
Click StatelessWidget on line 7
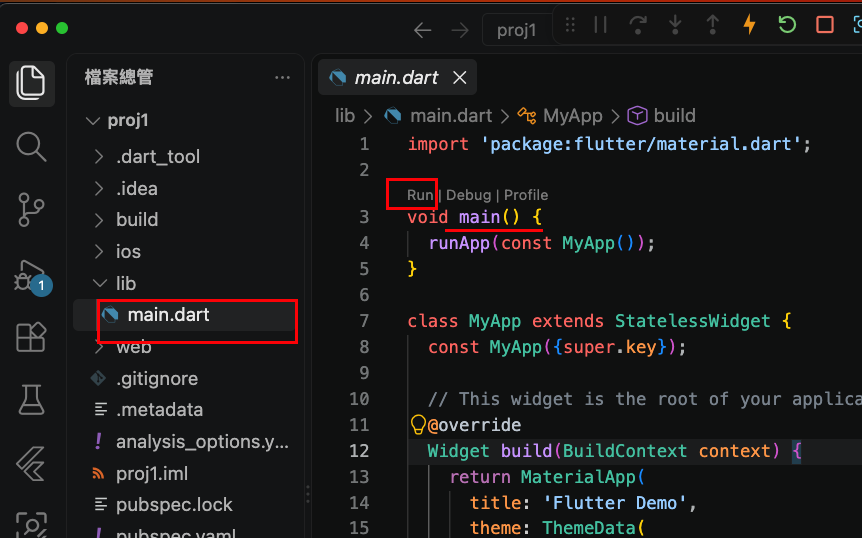[x=692, y=321]
